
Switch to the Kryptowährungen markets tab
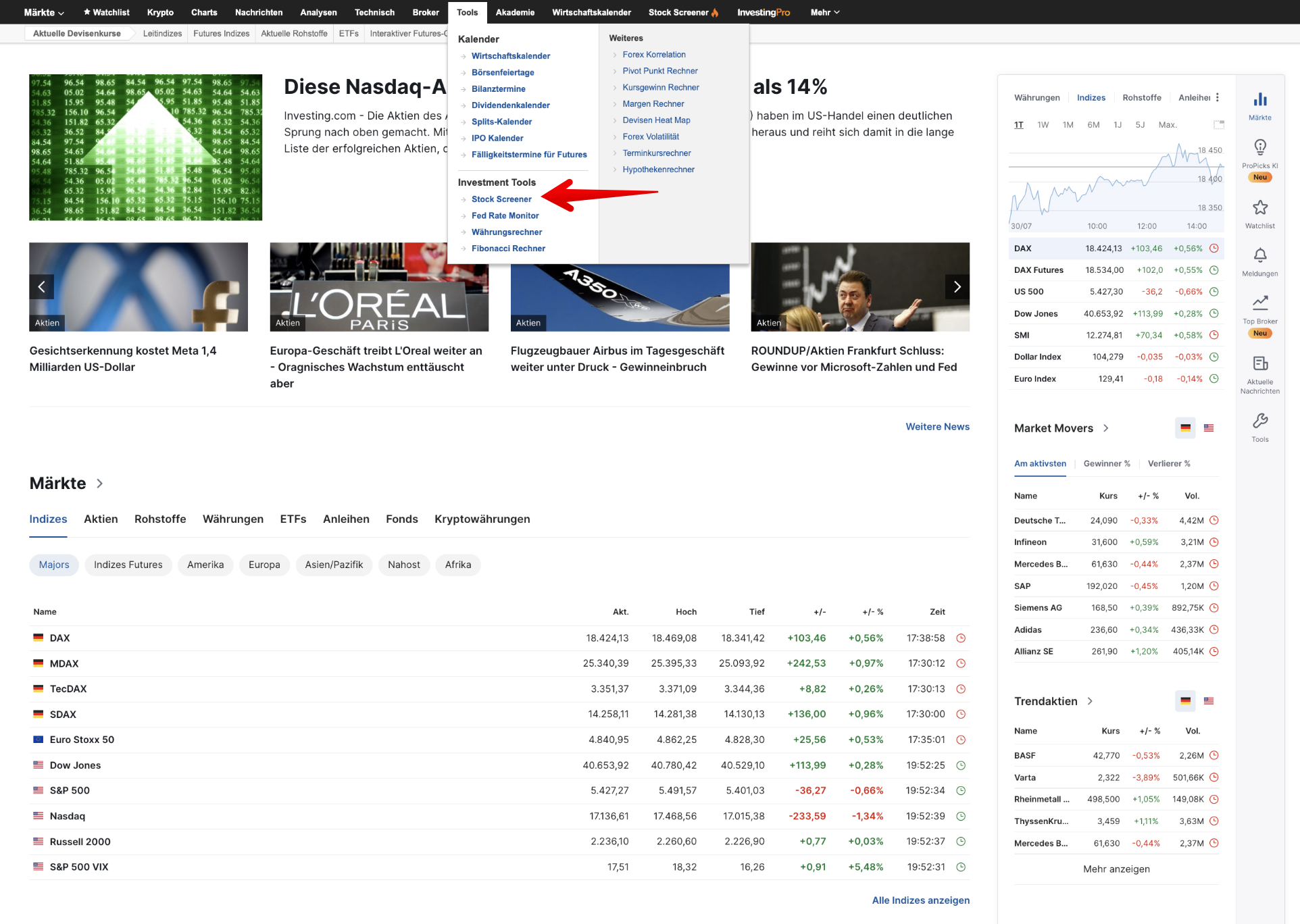pos(482,519)
